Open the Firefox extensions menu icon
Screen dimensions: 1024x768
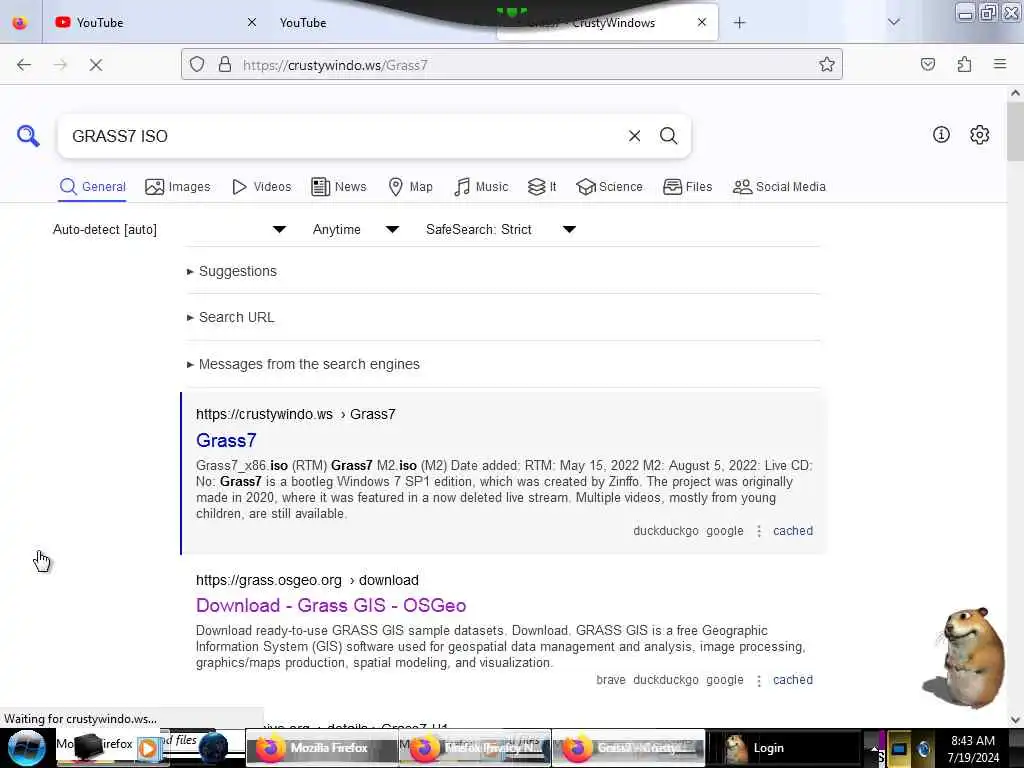964,64
